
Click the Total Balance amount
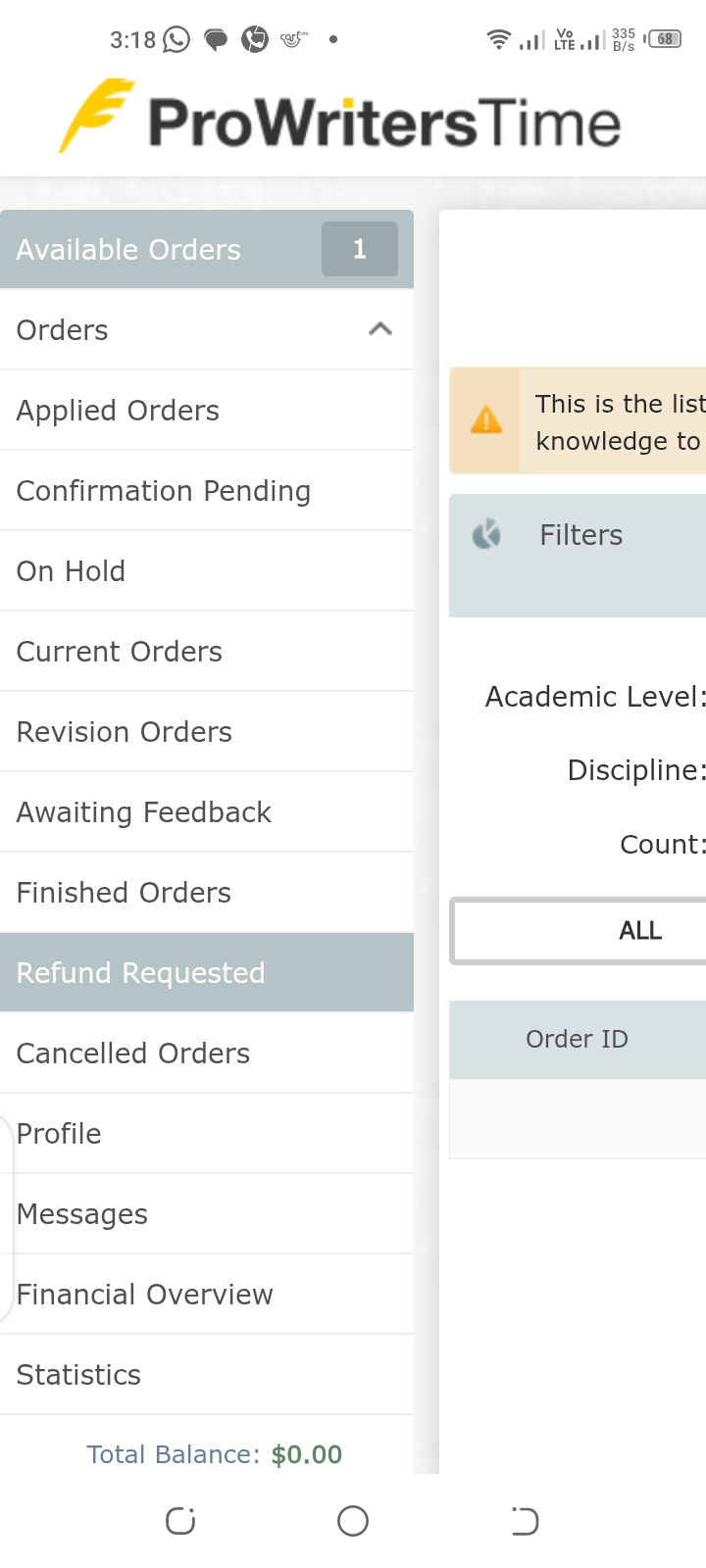pyautogui.click(x=307, y=1454)
